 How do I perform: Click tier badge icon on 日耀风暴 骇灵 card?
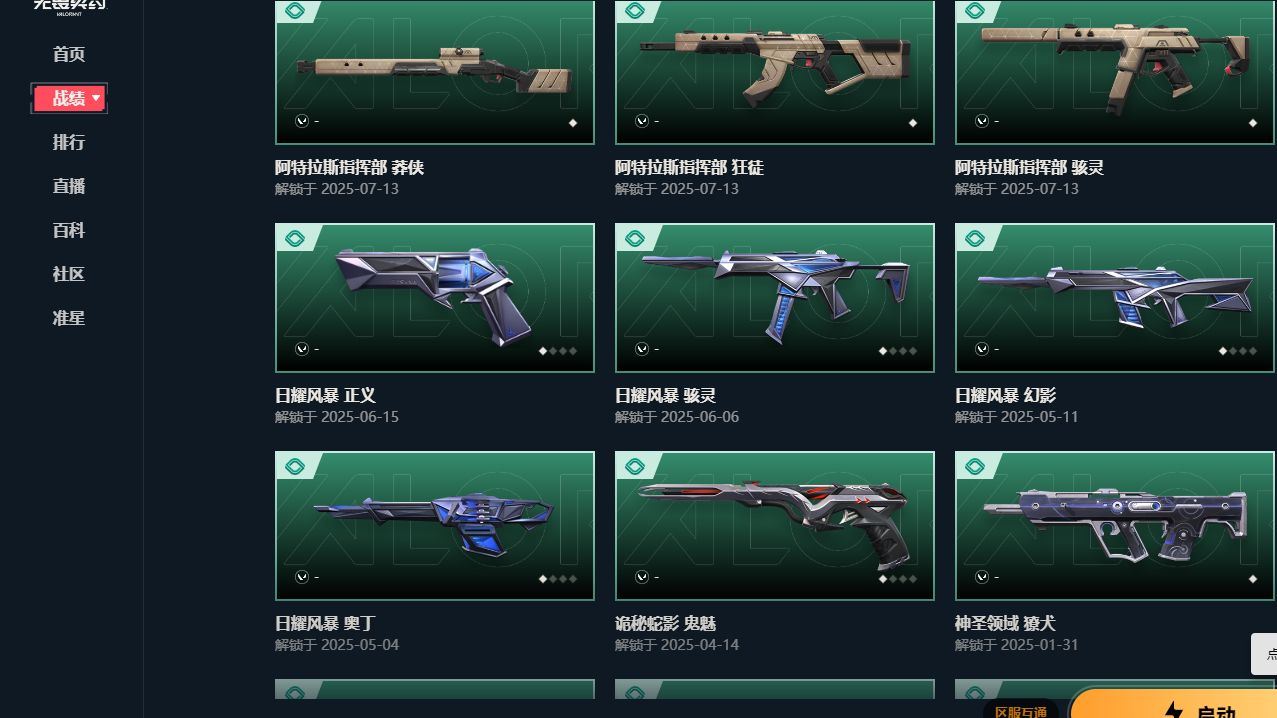click(635, 238)
